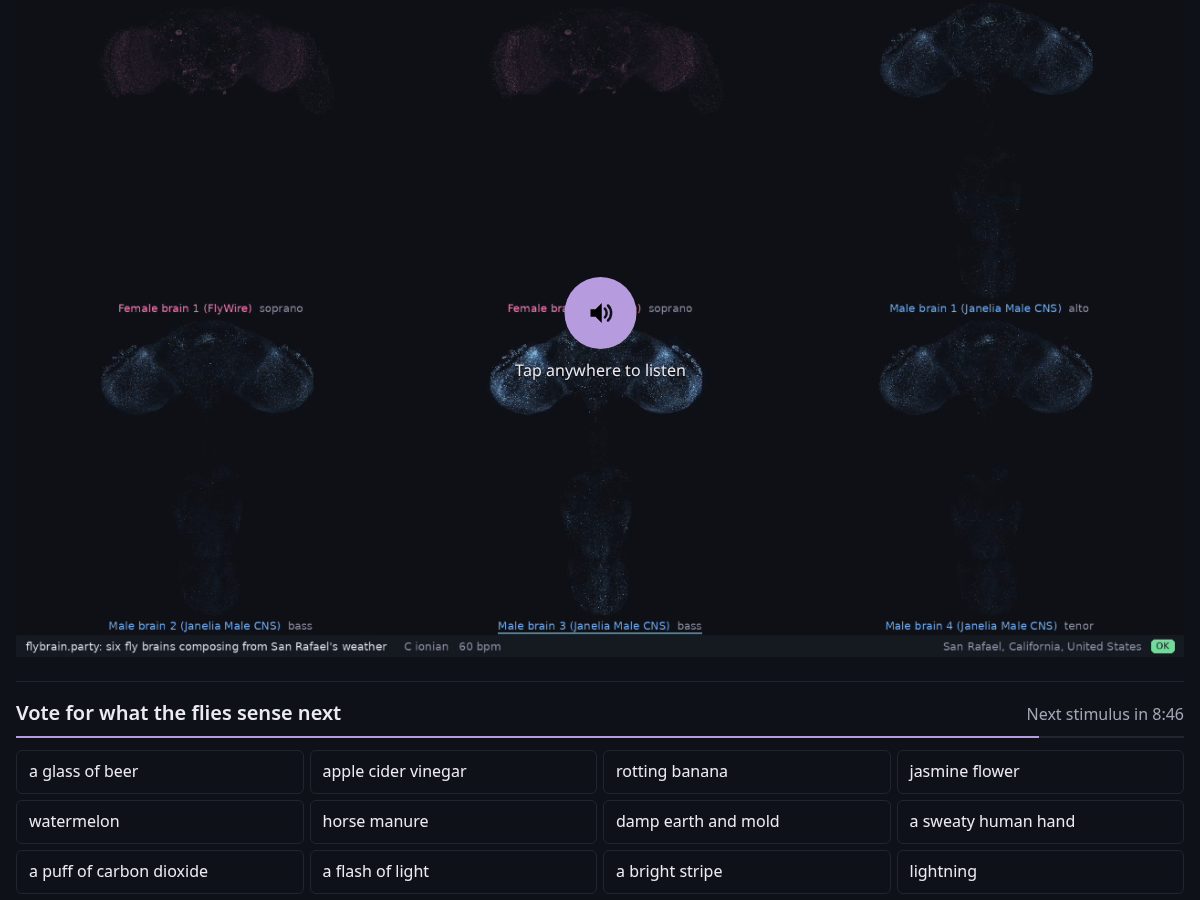
Task: Select the Male brain 2 bass brain visualization
Action: tap(208, 468)
